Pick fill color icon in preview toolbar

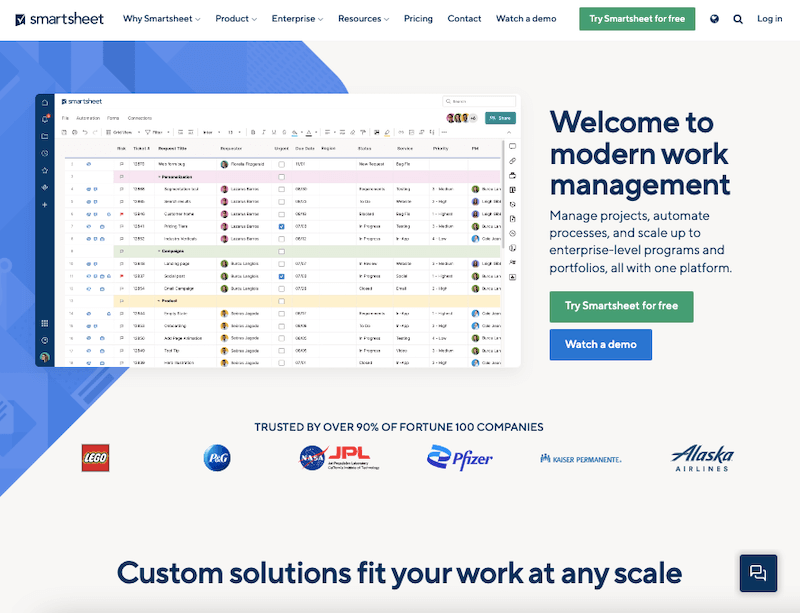click(294, 132)
